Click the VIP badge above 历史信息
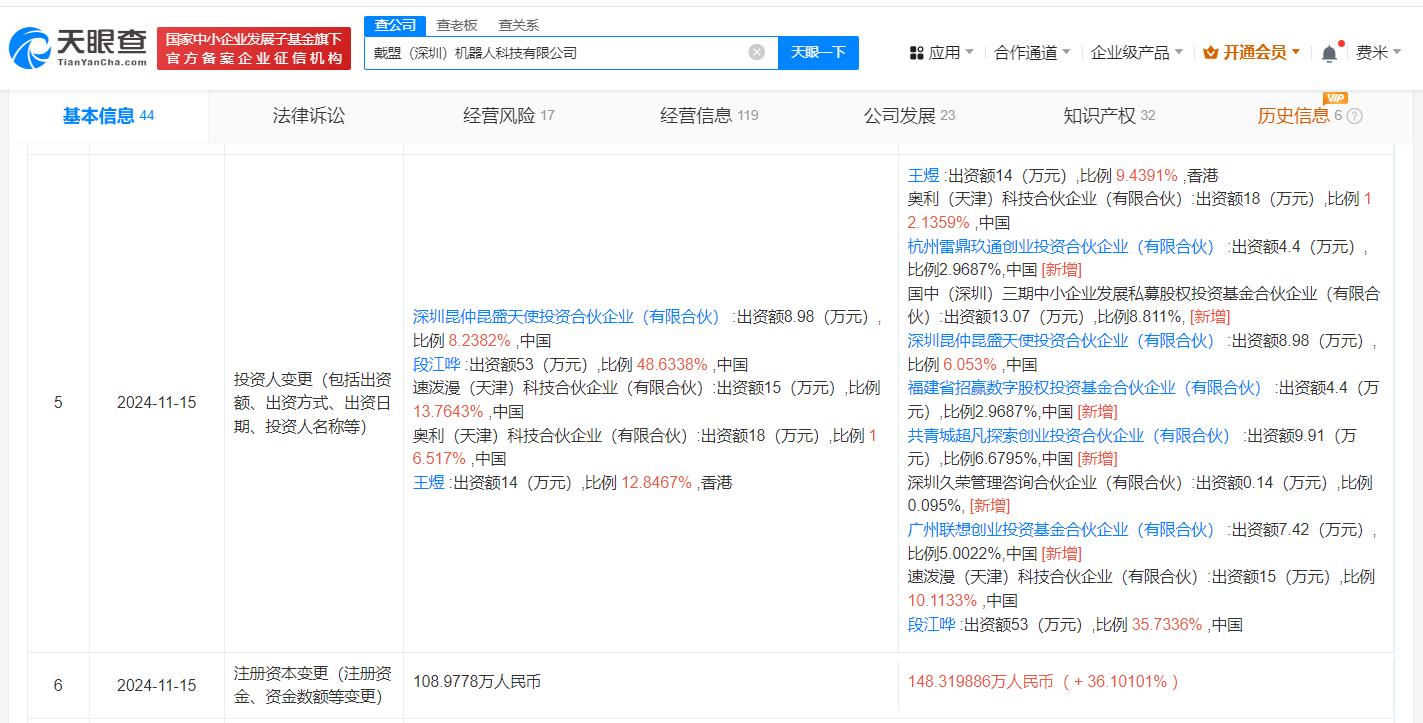1423x723 pixels. coord(1335,97)
